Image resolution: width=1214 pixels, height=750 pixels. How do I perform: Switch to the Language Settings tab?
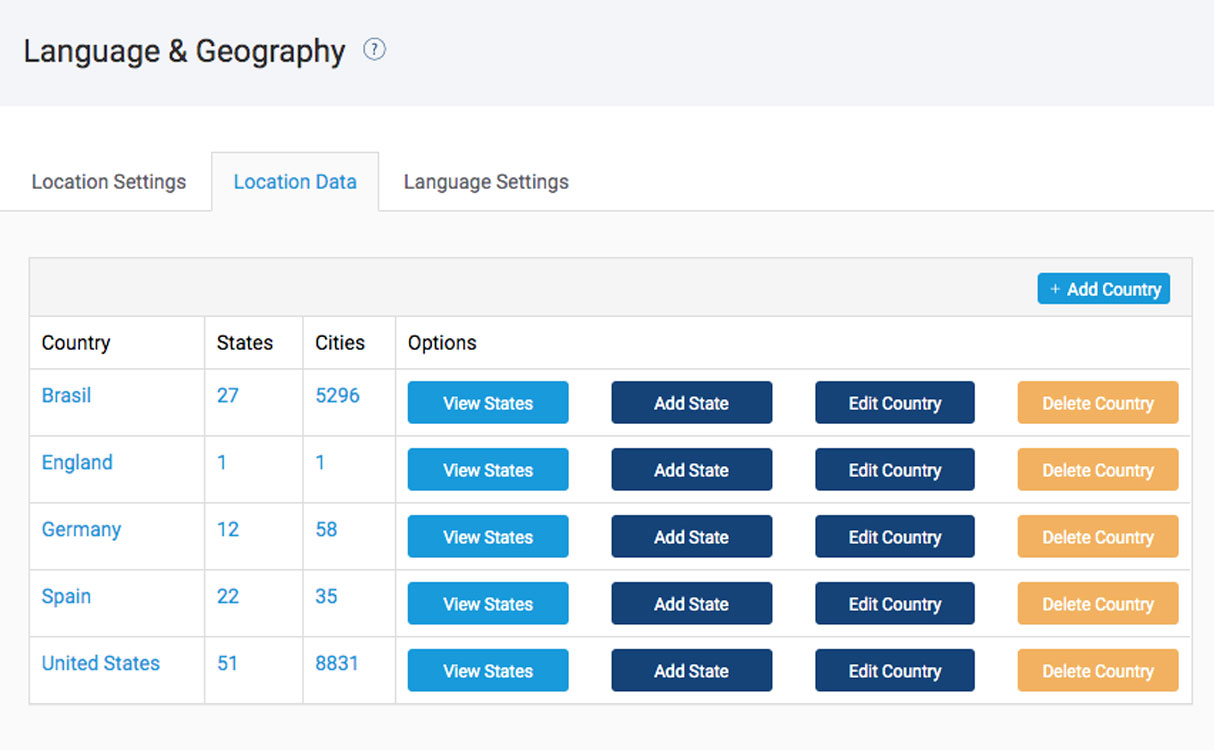[x=486, y=182]
